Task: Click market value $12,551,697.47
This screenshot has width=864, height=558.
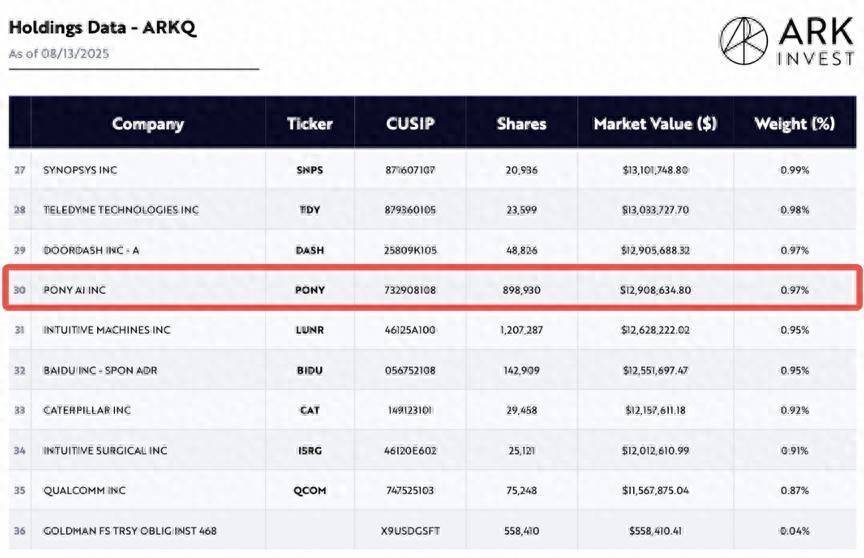Action: pyautogui.click(x=655, y=370)
